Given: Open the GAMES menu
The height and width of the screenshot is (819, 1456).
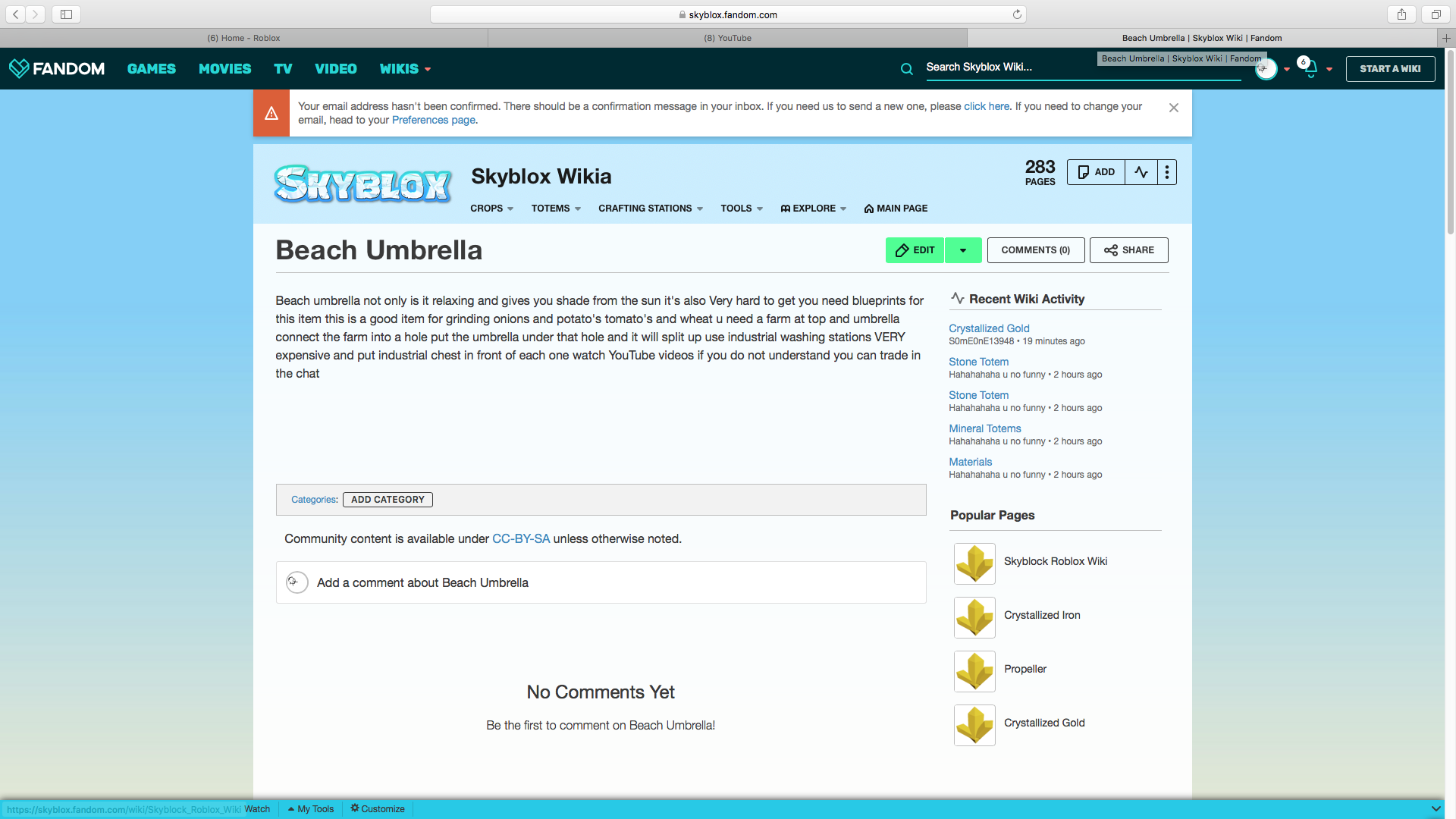Looking at the screenshot, I should [152, 69].
